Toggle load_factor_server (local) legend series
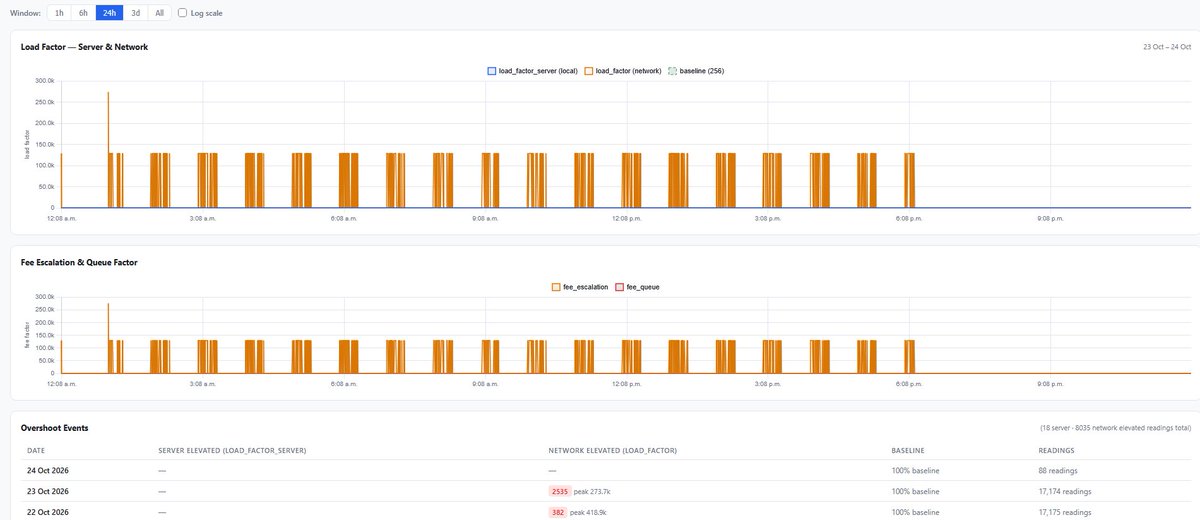This screenshot has width=1200, height=520. pyautogui.click(x=533, y=71)
